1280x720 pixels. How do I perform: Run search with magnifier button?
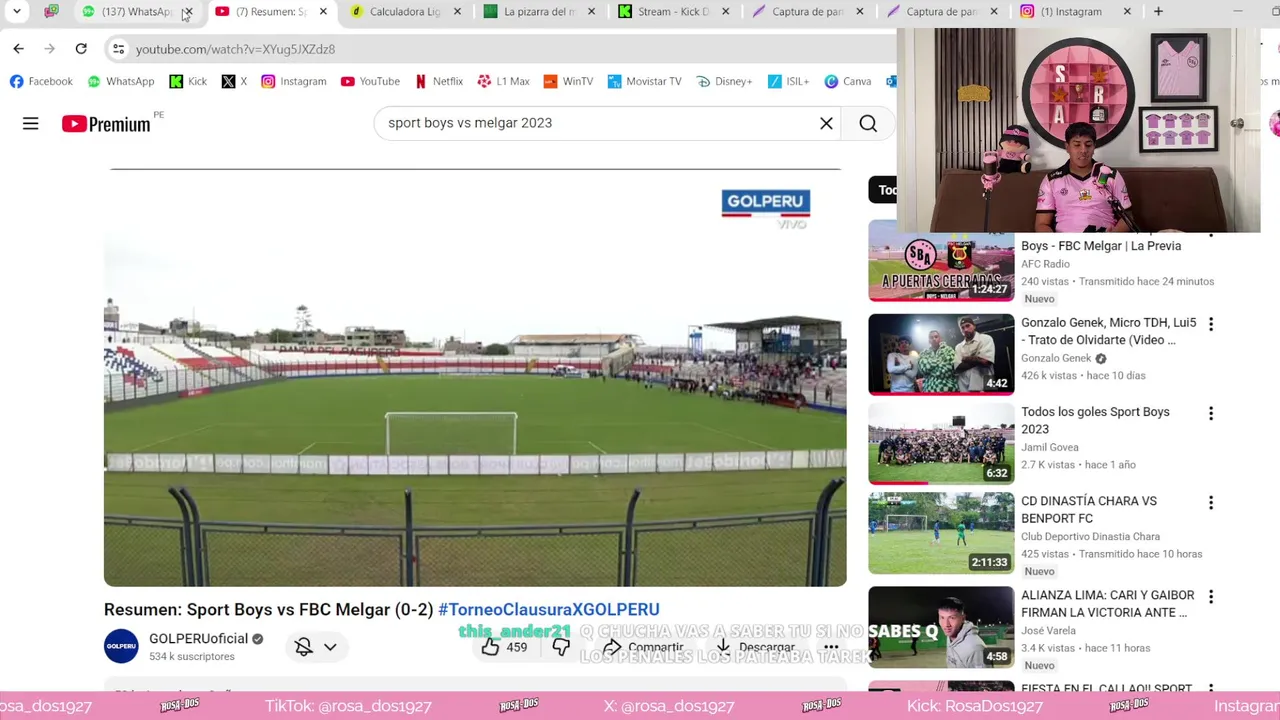868,123
